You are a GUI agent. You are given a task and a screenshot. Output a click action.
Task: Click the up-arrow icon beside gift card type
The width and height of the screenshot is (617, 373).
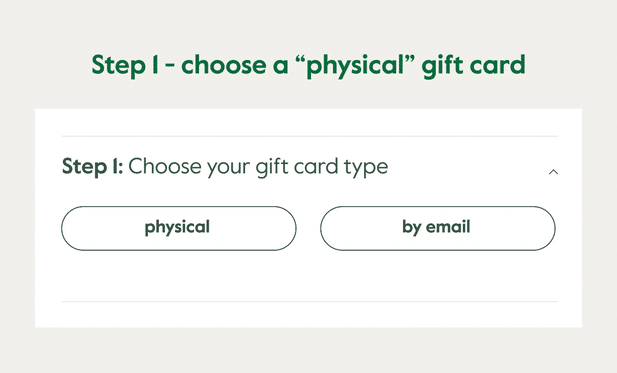coord(553,172)
